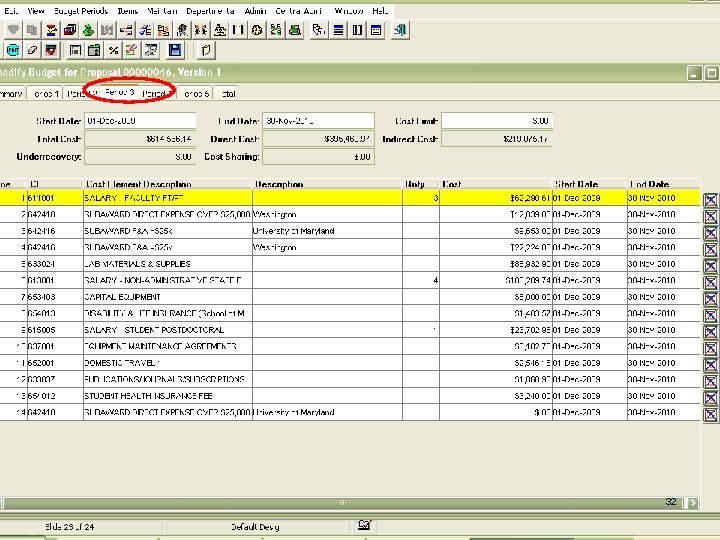
Task: Select the SALARY - FACULTY FT/PT row
Action: coord(350,198)
